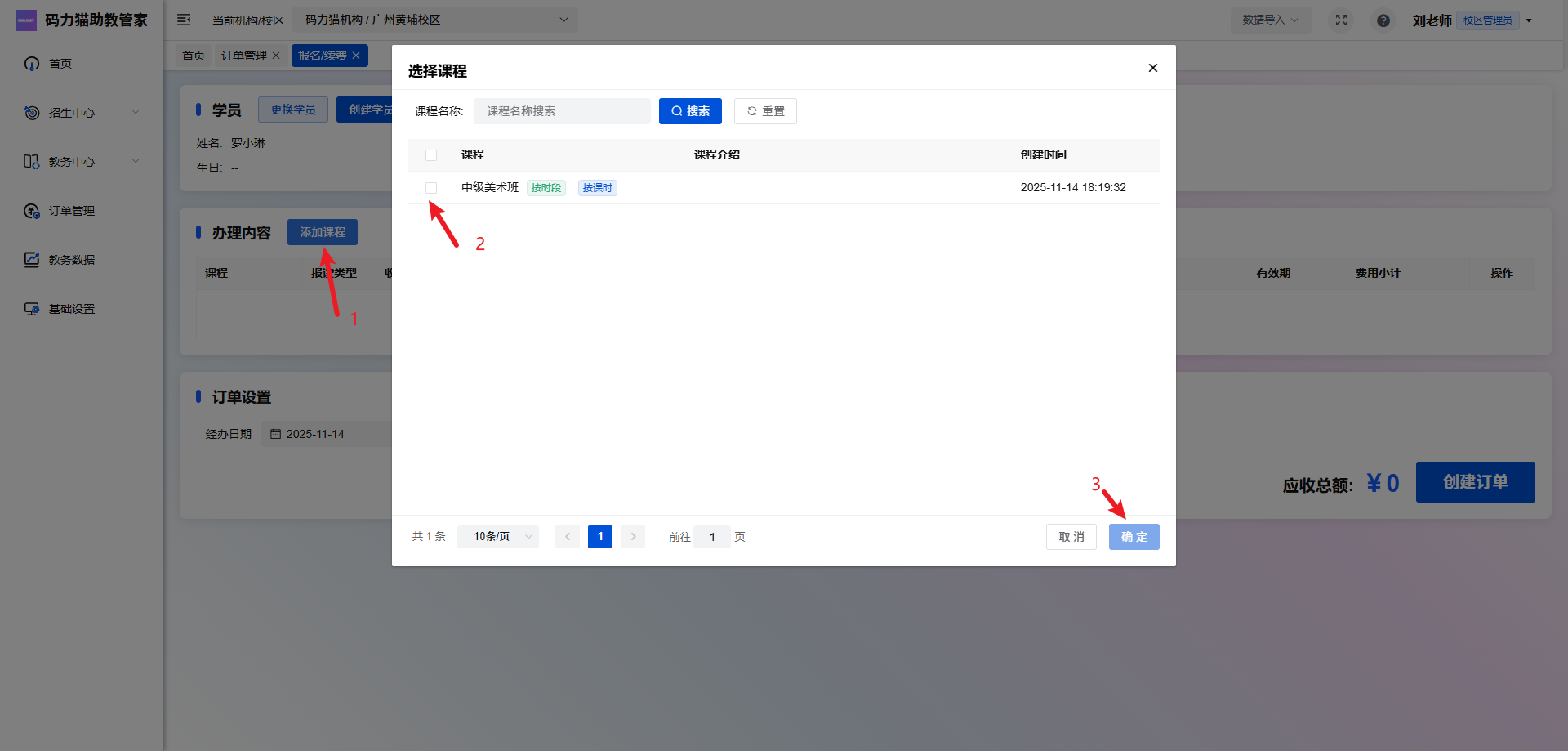The image size is (1568, 751).
Task: Click the 首页 home icon in sidebar
Action: pos(32,64)
